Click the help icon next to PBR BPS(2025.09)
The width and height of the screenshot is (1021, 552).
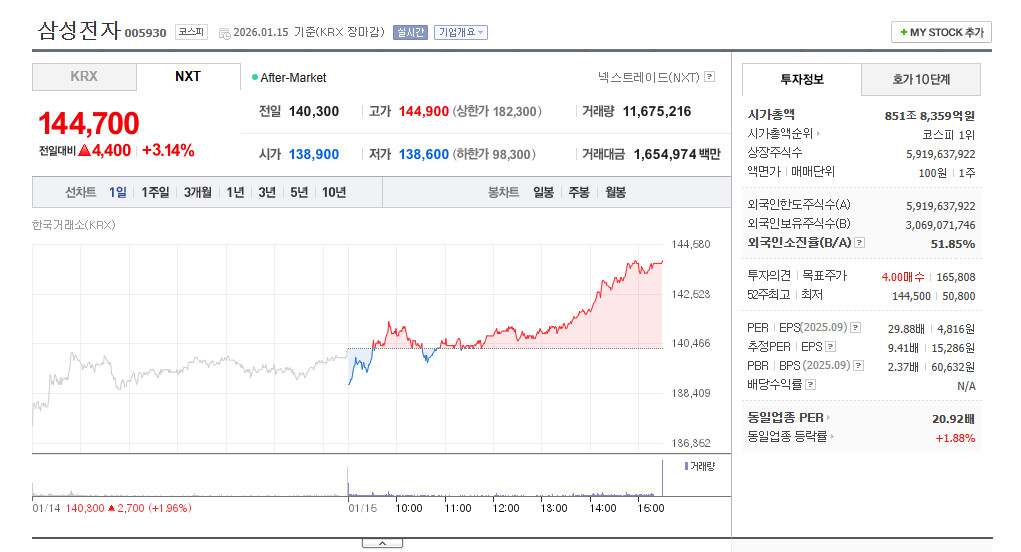point(859,365)
